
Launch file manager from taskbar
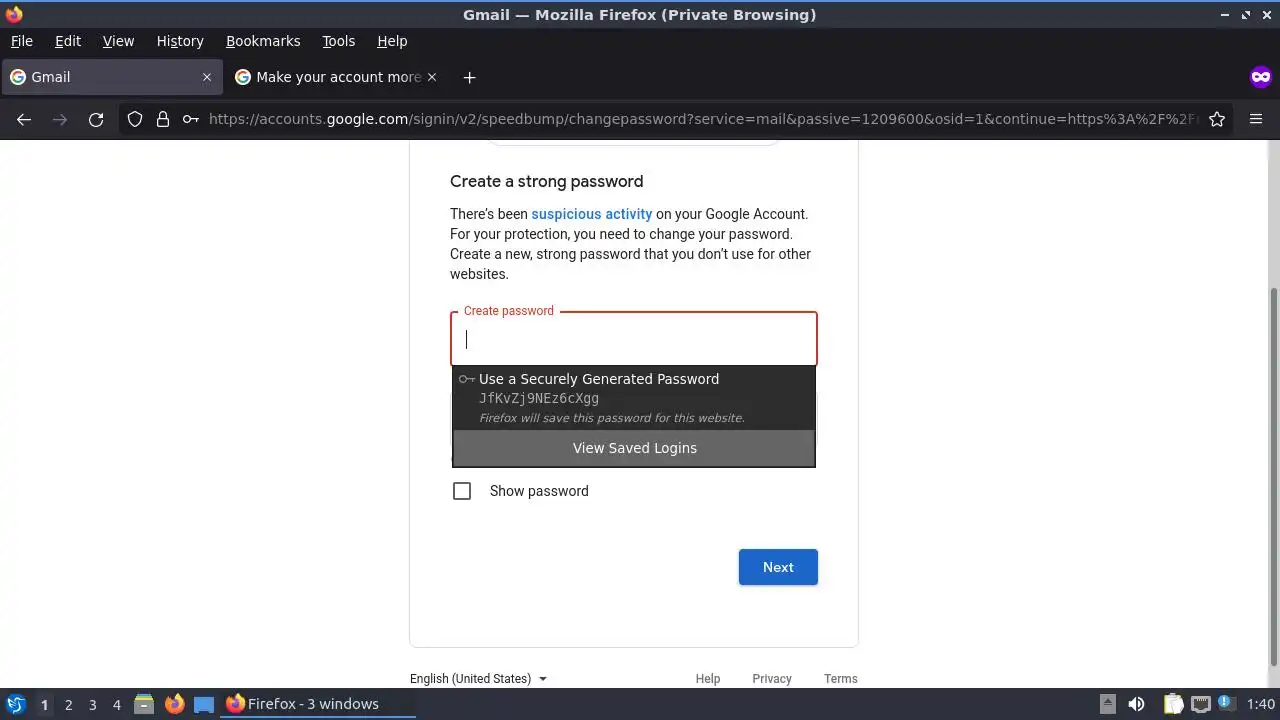pyautogui.click(x=144, y=704)
